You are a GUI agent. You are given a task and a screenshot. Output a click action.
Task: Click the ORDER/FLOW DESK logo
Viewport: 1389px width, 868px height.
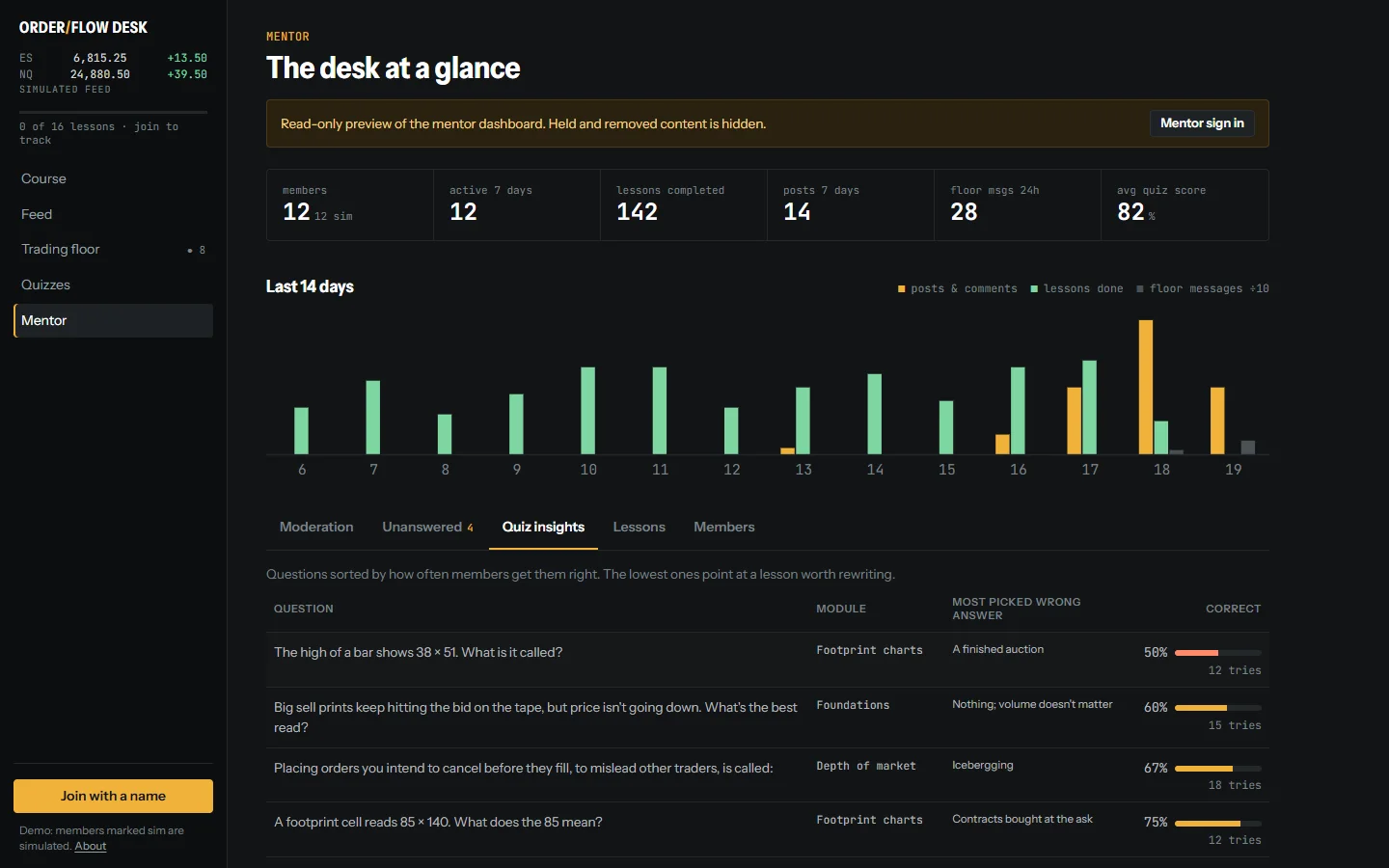(x=83, y=27)
